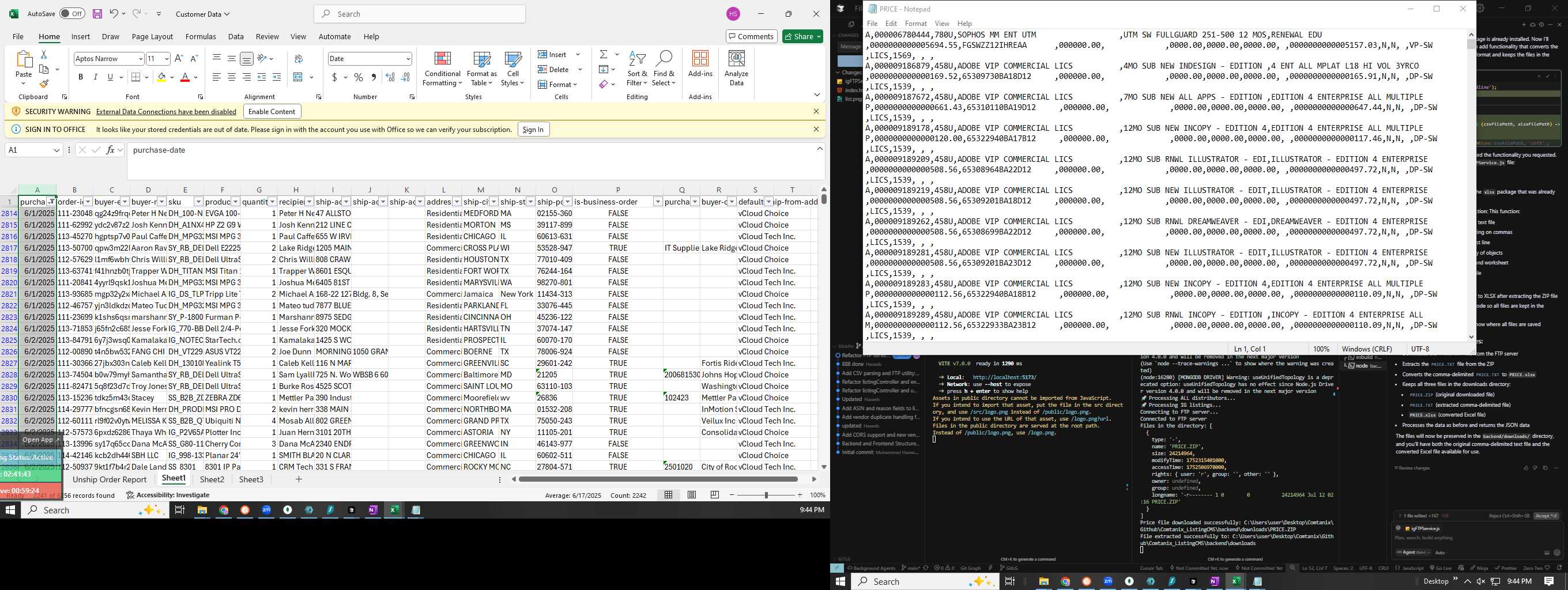This screenshot has width=1568, height=590.
Task: Apply Italic formatting in Excel ribbon
Action: click(x=95, y=77)
